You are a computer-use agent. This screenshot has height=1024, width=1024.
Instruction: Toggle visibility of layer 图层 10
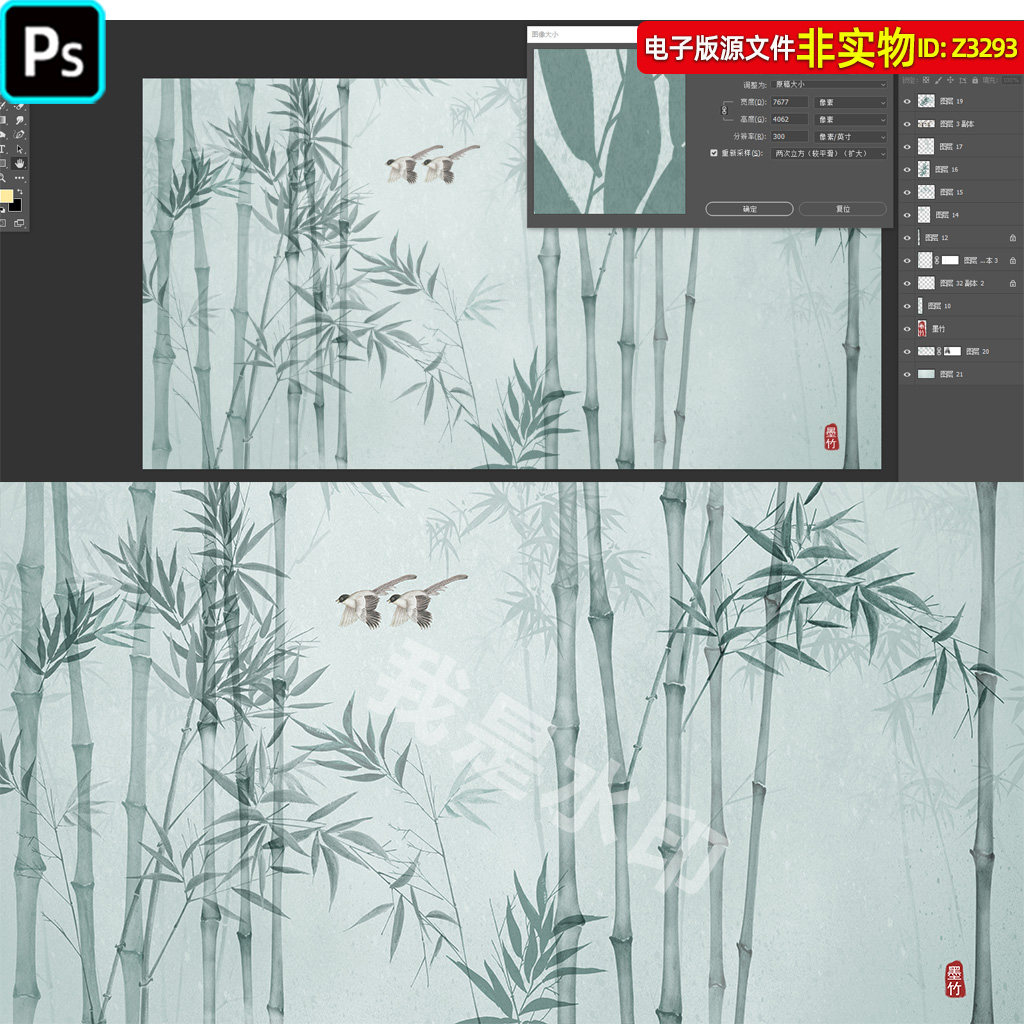tap(906, 306)
